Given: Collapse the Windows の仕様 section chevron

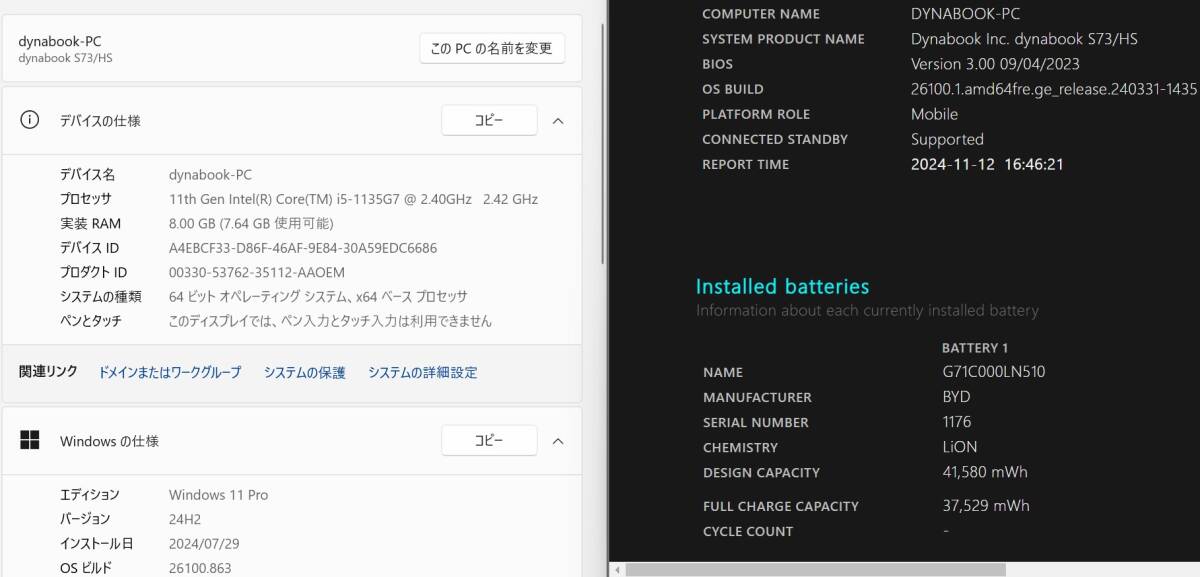Looking at the screenshot, I should [558, 441].
